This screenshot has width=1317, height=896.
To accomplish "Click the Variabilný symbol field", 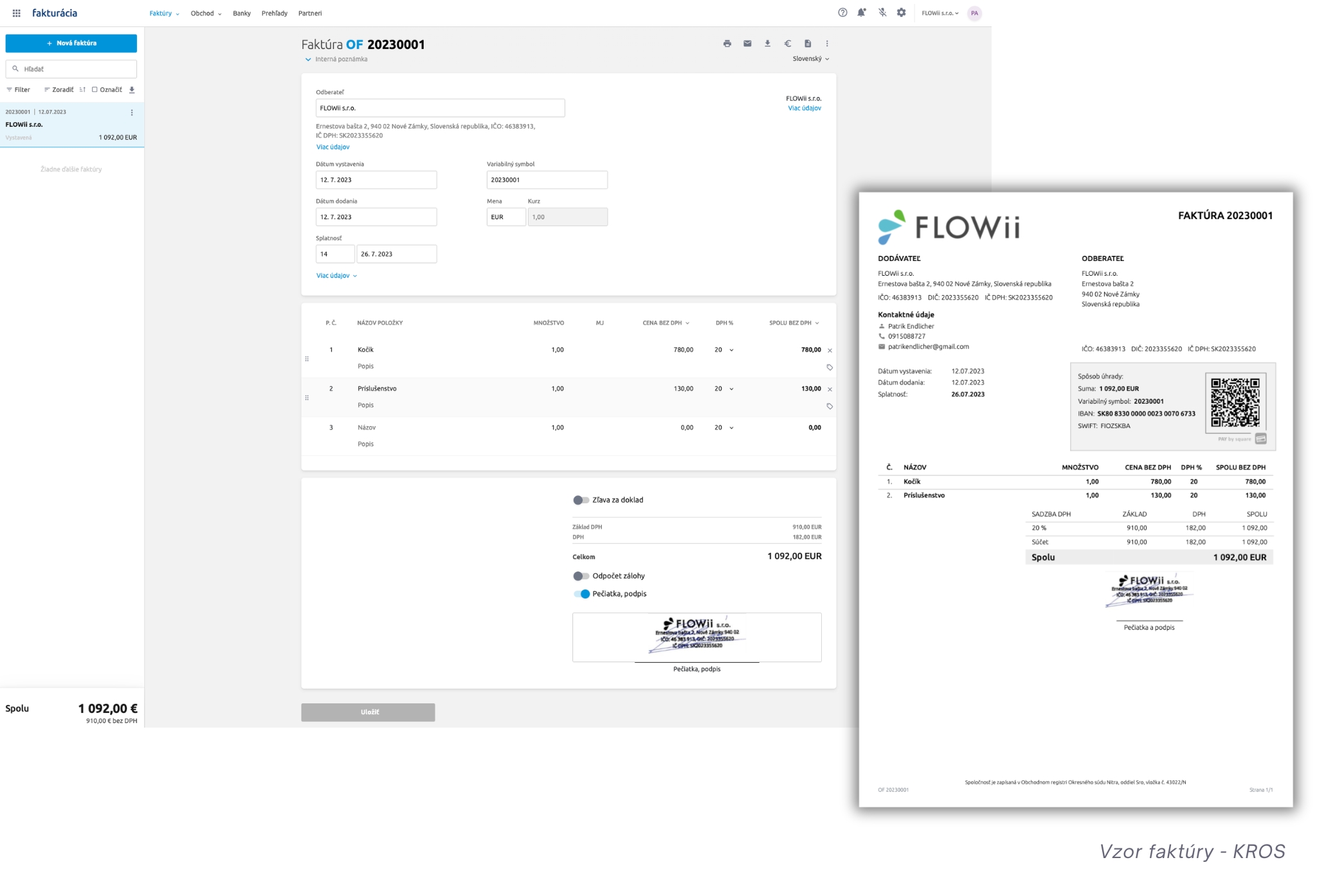I will [547, 180].
